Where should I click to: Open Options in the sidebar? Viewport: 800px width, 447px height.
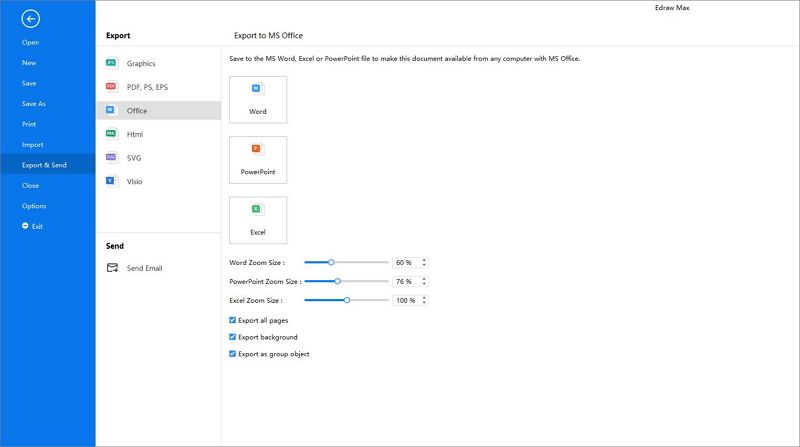pyautogui.click(x=34, y=206)
